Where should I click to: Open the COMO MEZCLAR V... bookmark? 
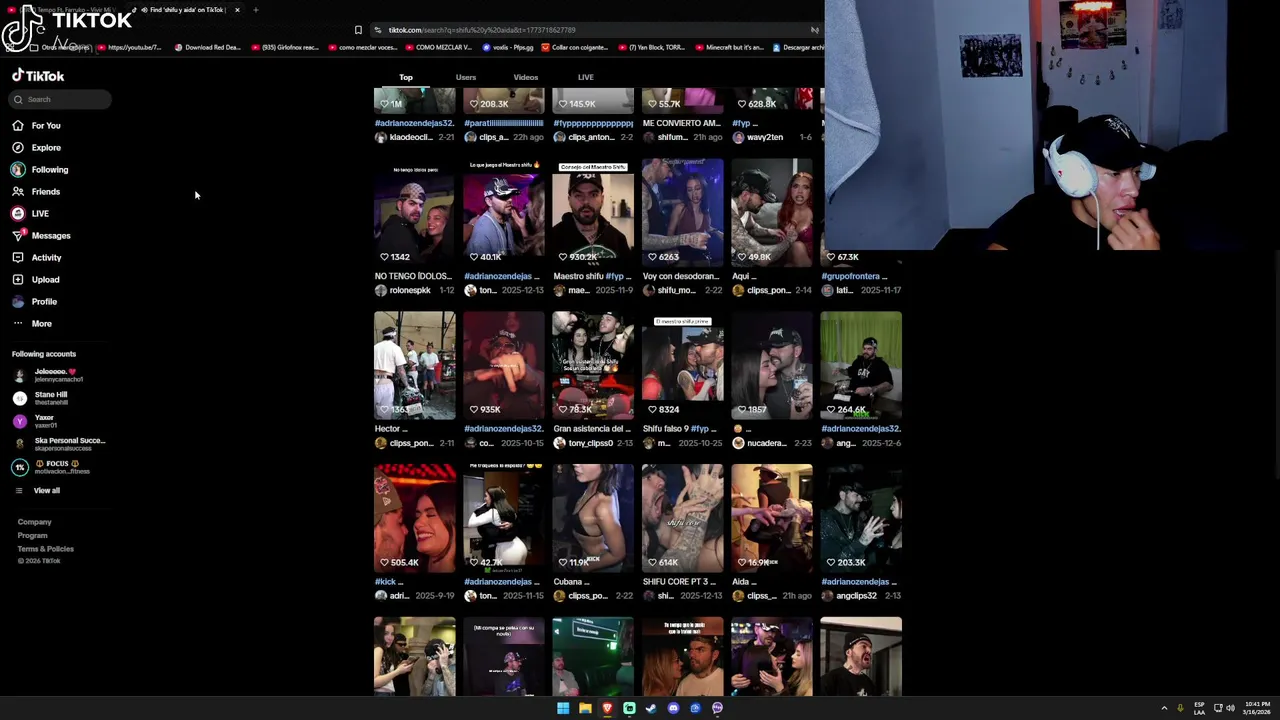[438, 47]
